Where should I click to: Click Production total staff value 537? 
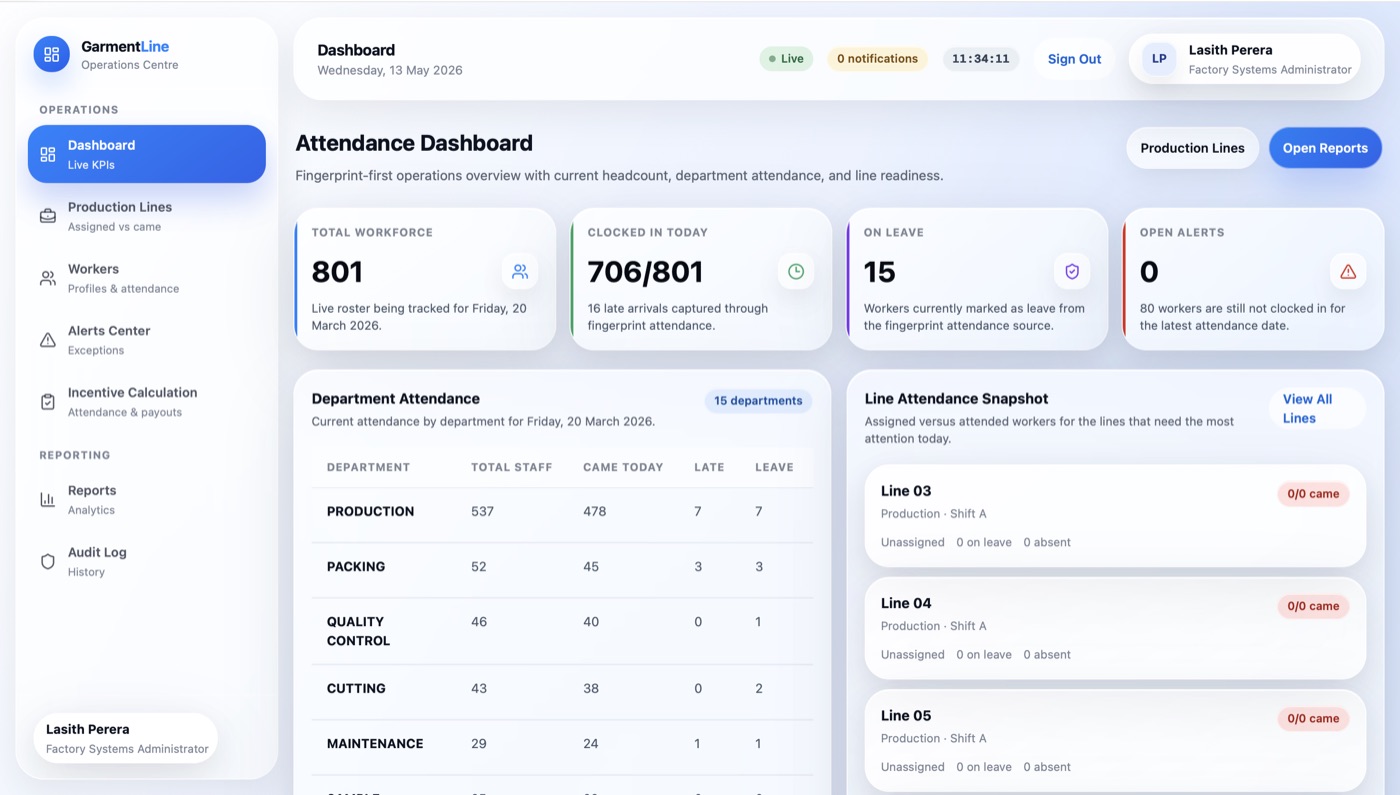[482, 511]
